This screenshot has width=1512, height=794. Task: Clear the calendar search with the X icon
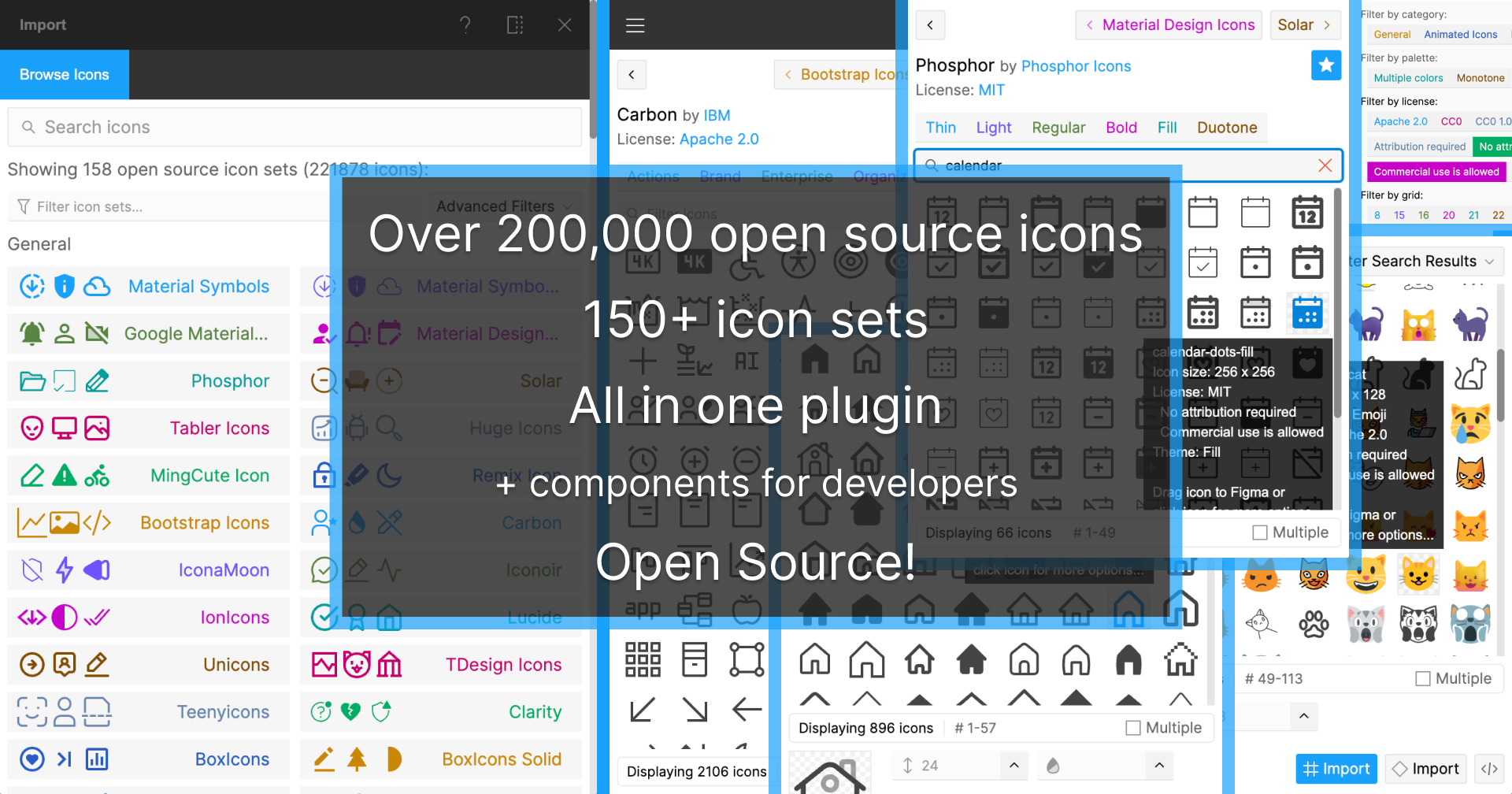1325,165
